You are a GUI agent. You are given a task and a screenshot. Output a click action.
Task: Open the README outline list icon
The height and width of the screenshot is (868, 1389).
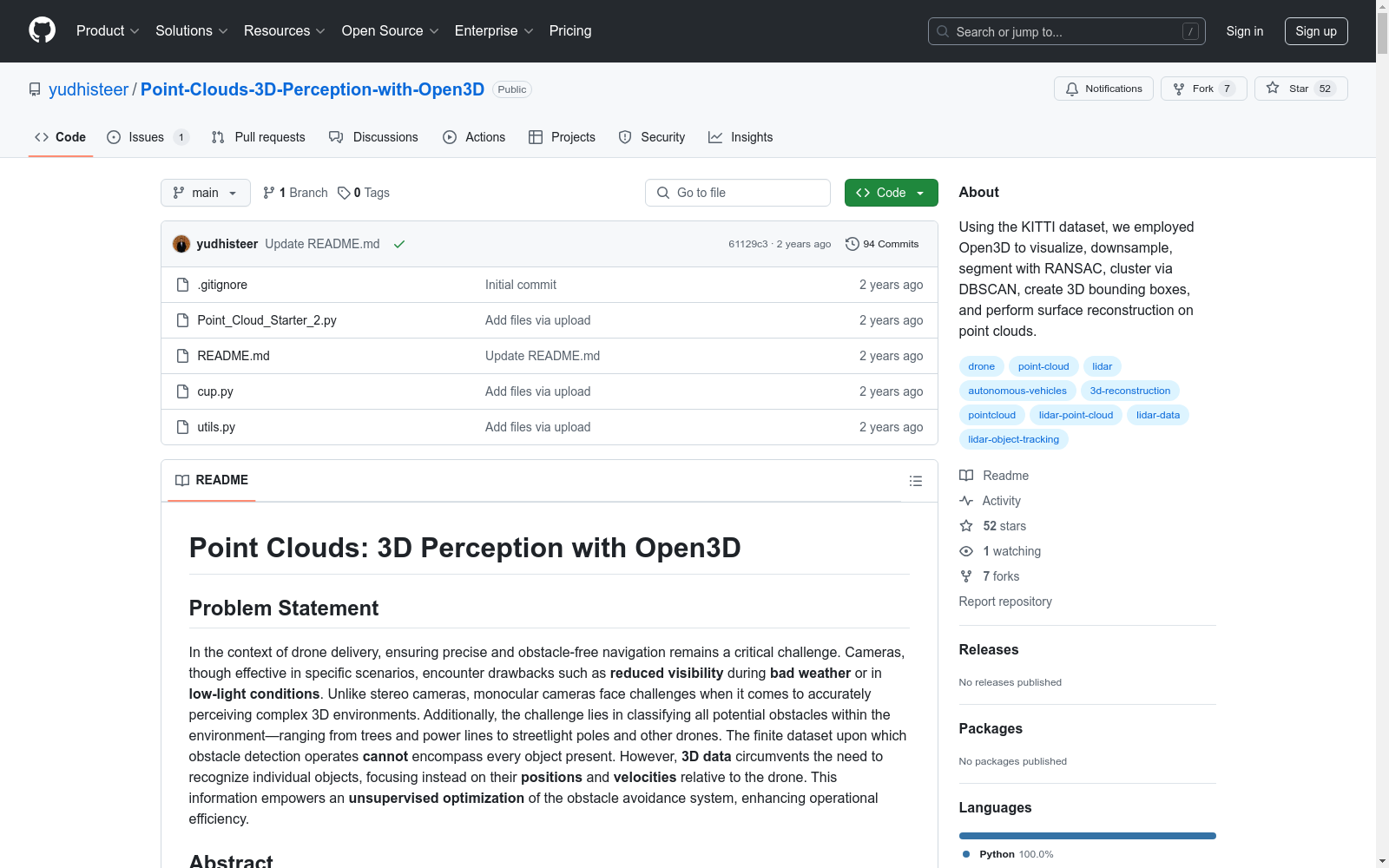[x=916, y=481]
